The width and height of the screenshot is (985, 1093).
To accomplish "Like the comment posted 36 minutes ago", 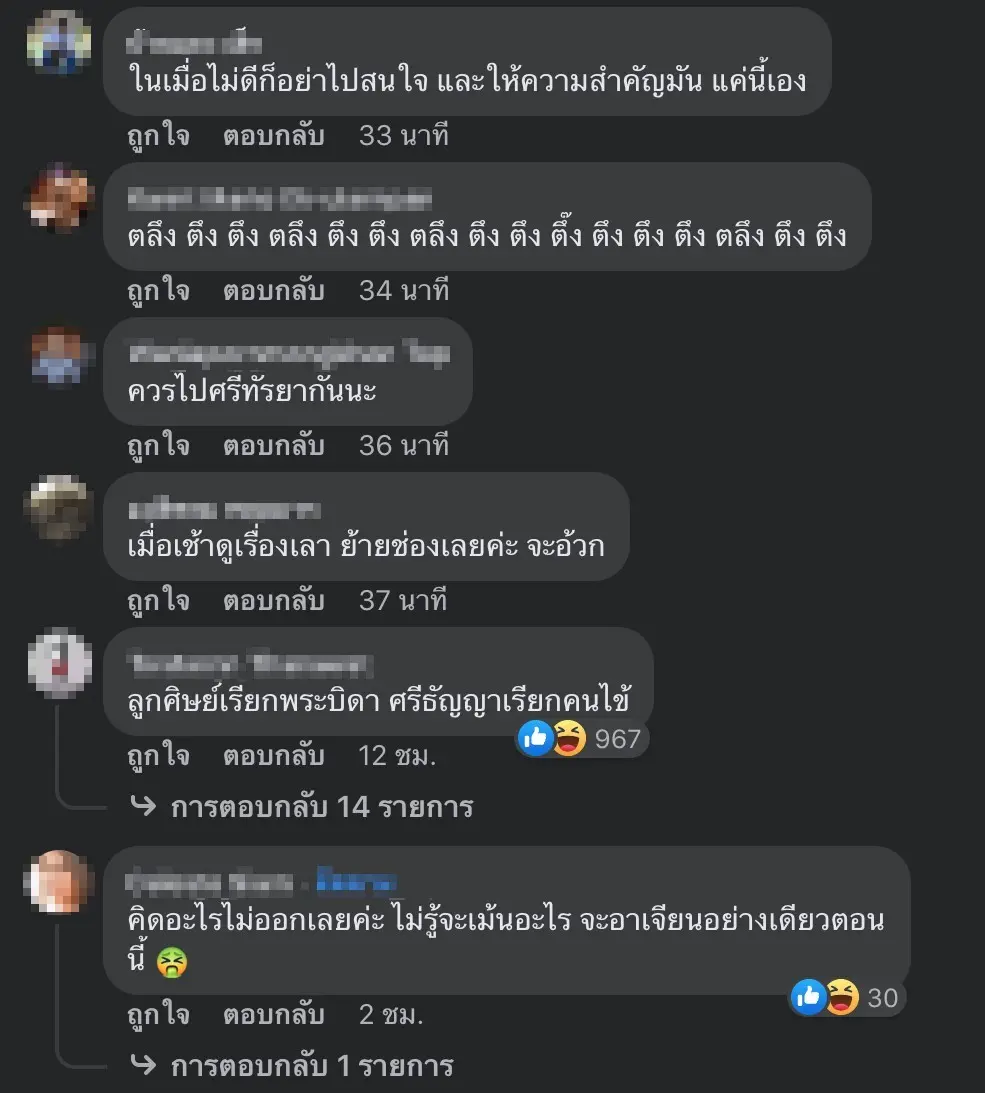I will [158, 445].
